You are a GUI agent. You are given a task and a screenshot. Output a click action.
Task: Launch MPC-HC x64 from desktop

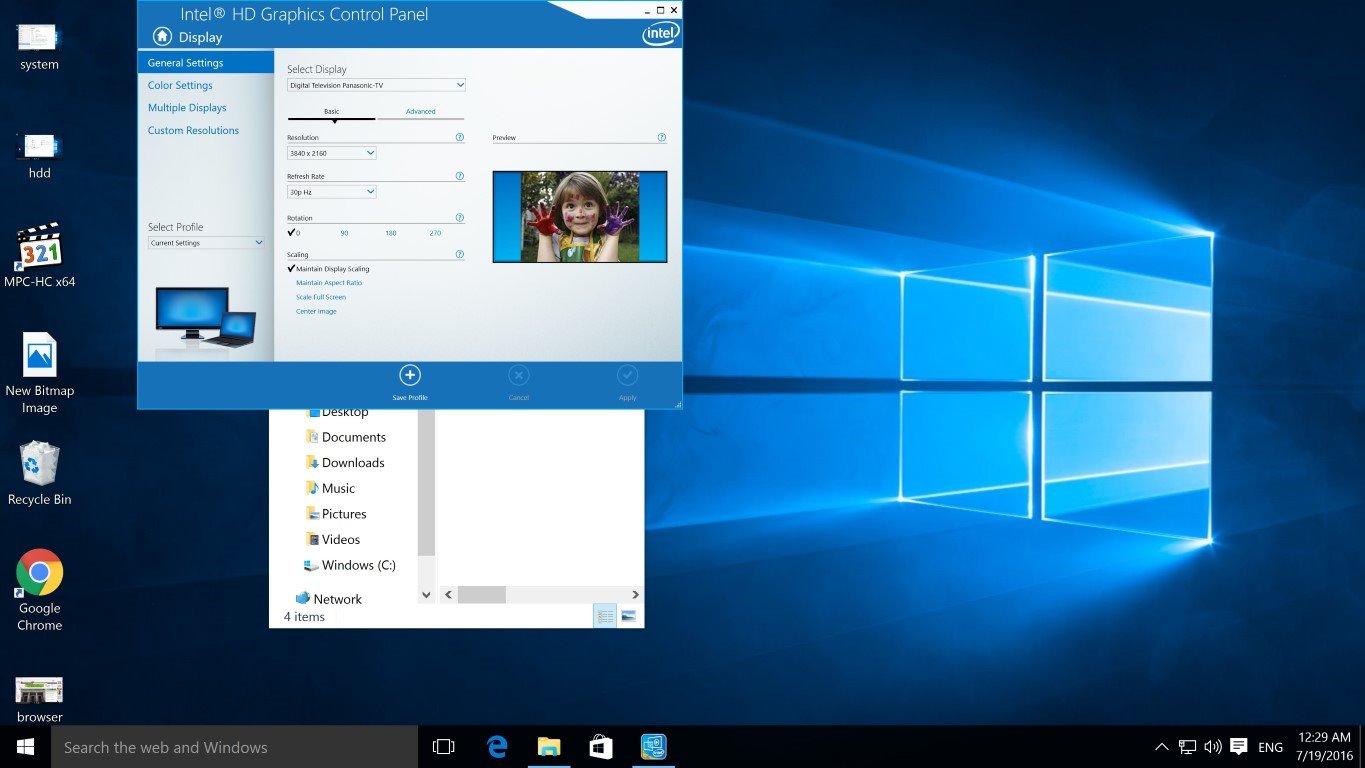click(39, 255)
